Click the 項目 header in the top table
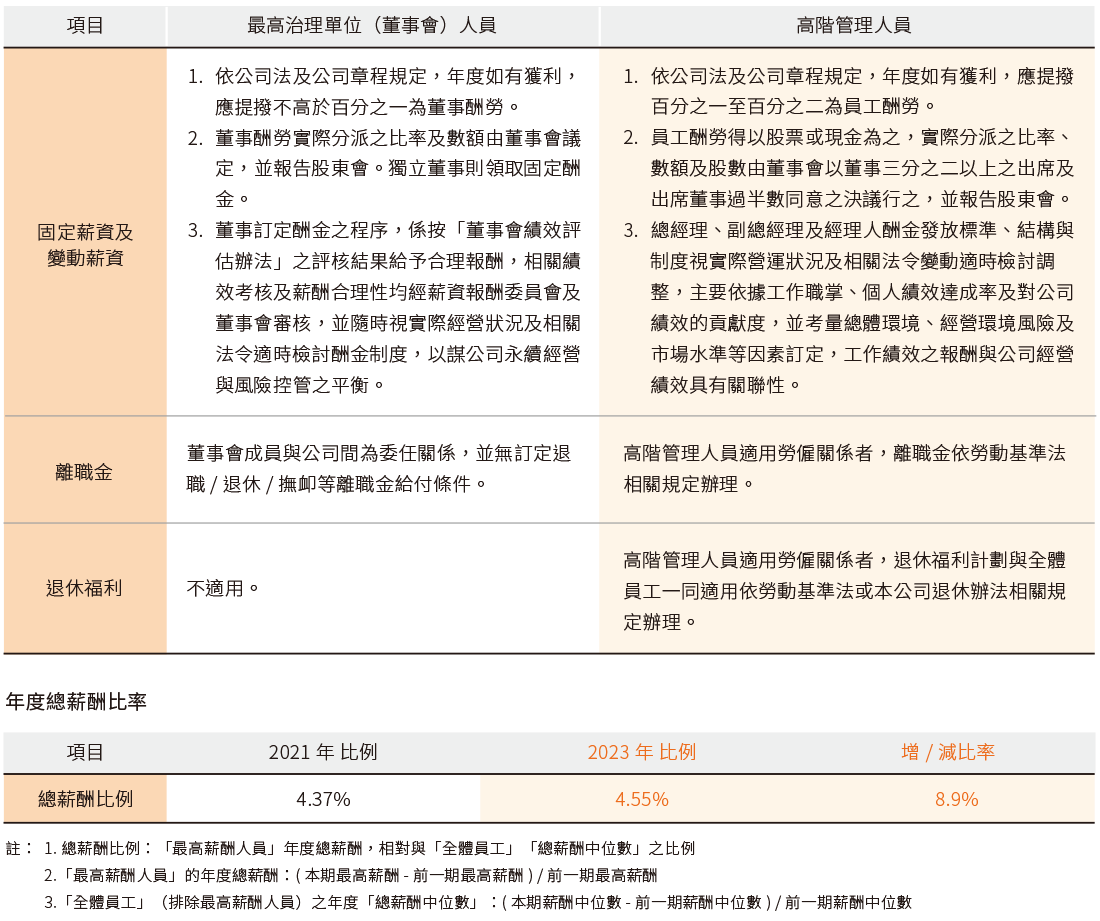The height and width of the screenshot is (921, 1100). tap(85, 26)
